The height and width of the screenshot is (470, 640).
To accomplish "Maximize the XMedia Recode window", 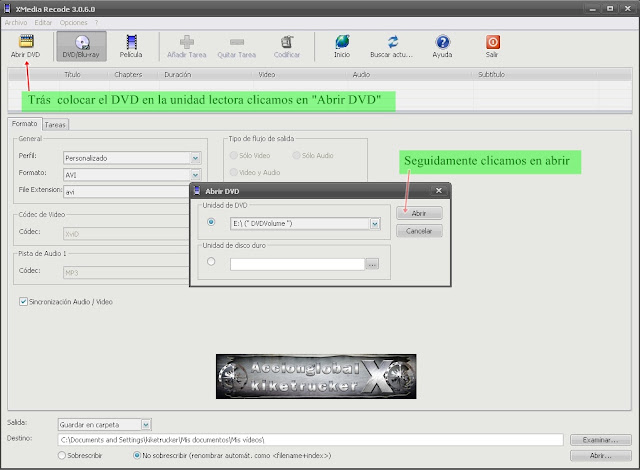I will click(610, 9).
